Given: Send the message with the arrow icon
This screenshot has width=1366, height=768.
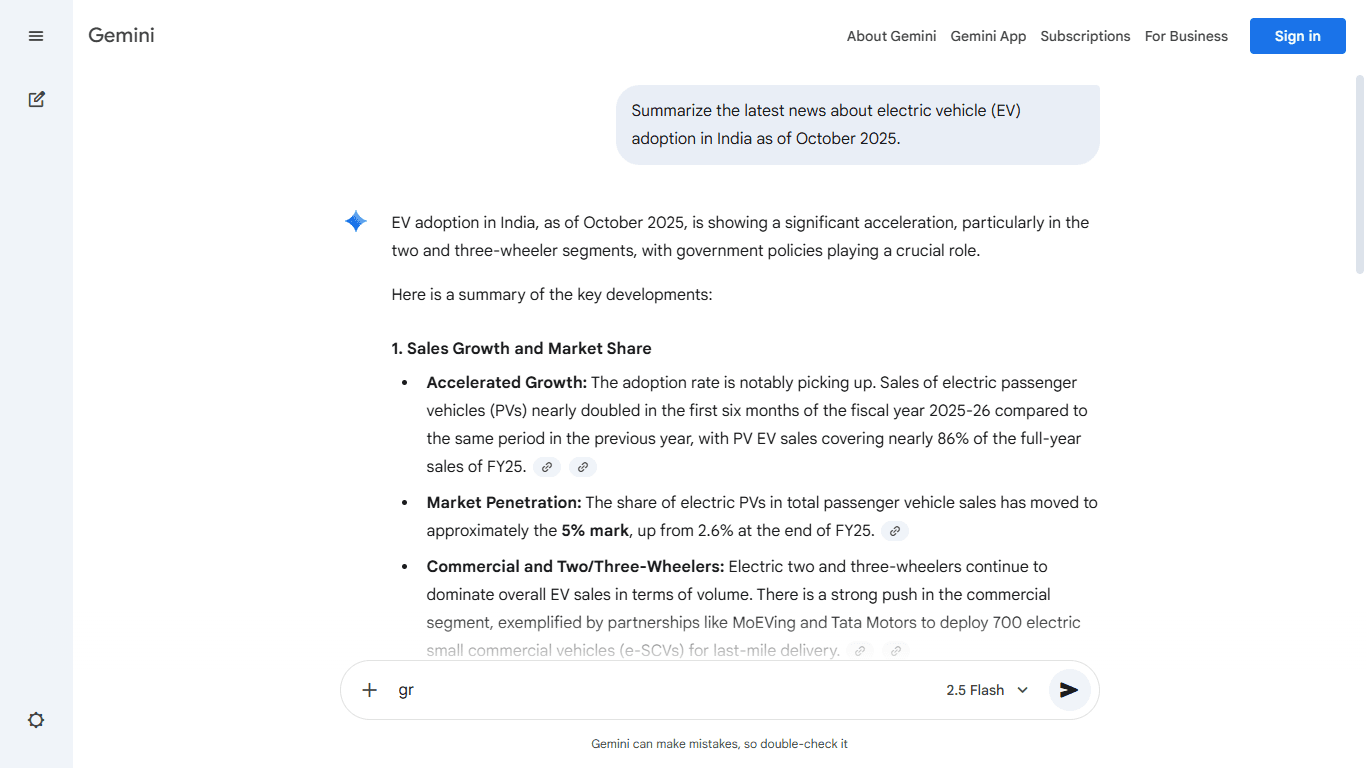Looking at the screenshot, I should tap(1069, 690).
